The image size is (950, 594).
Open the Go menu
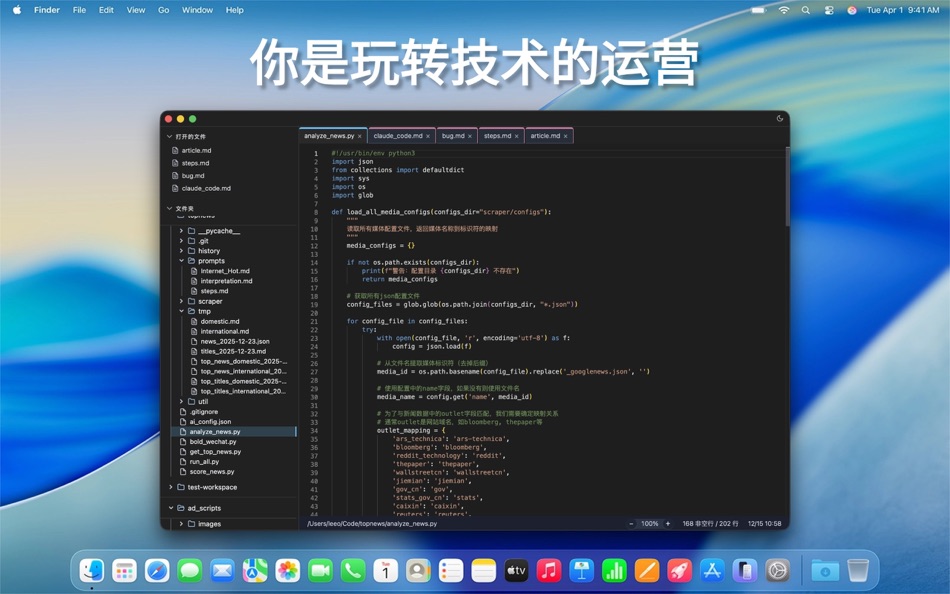pos(164,10)
